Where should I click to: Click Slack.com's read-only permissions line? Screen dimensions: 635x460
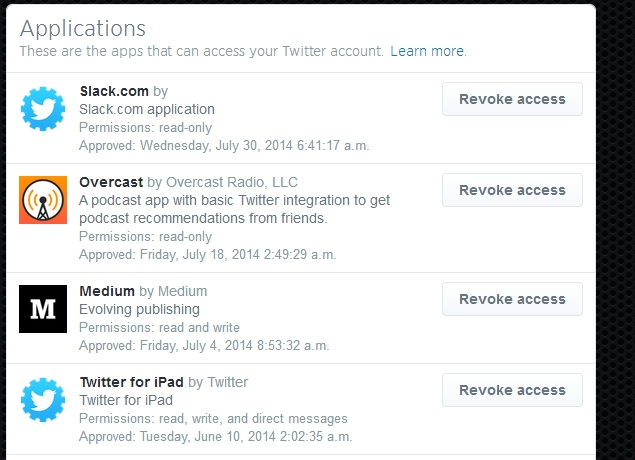(x=145, y=128)
